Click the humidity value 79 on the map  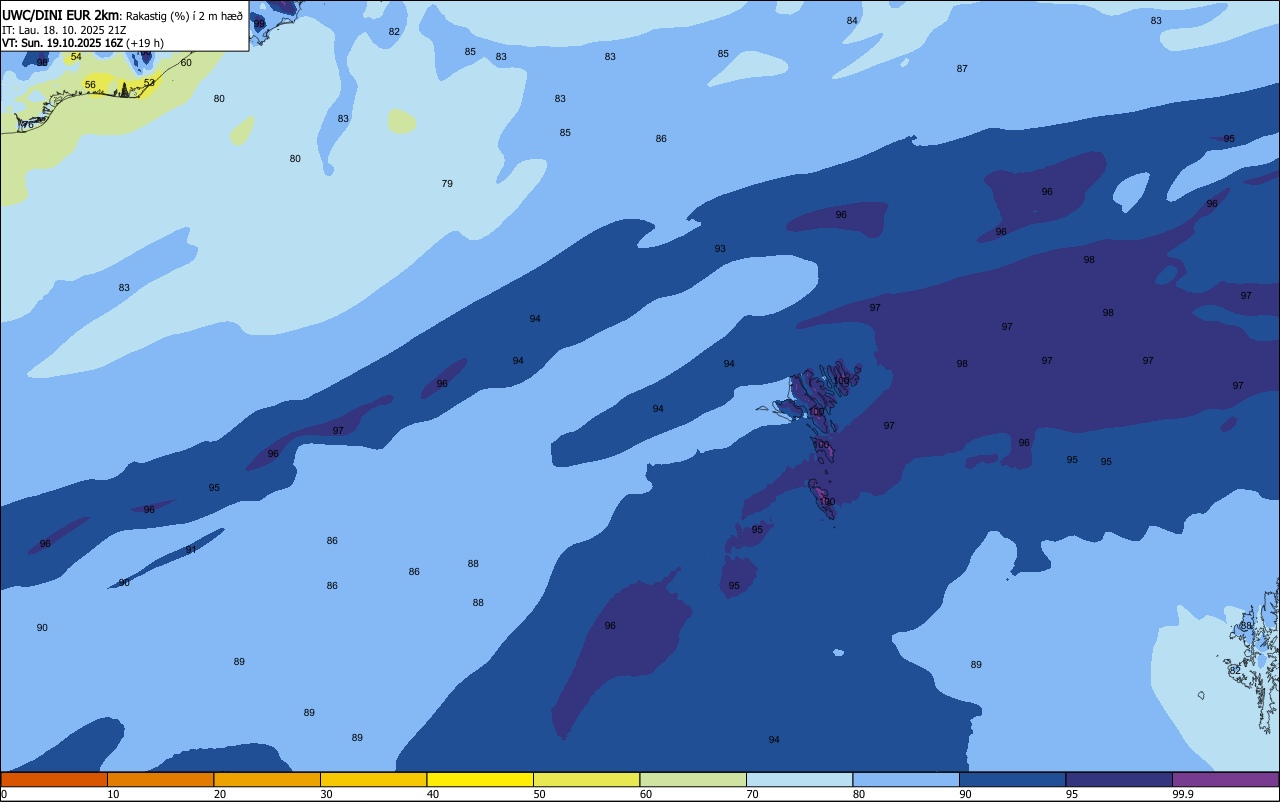pos(447,183)
